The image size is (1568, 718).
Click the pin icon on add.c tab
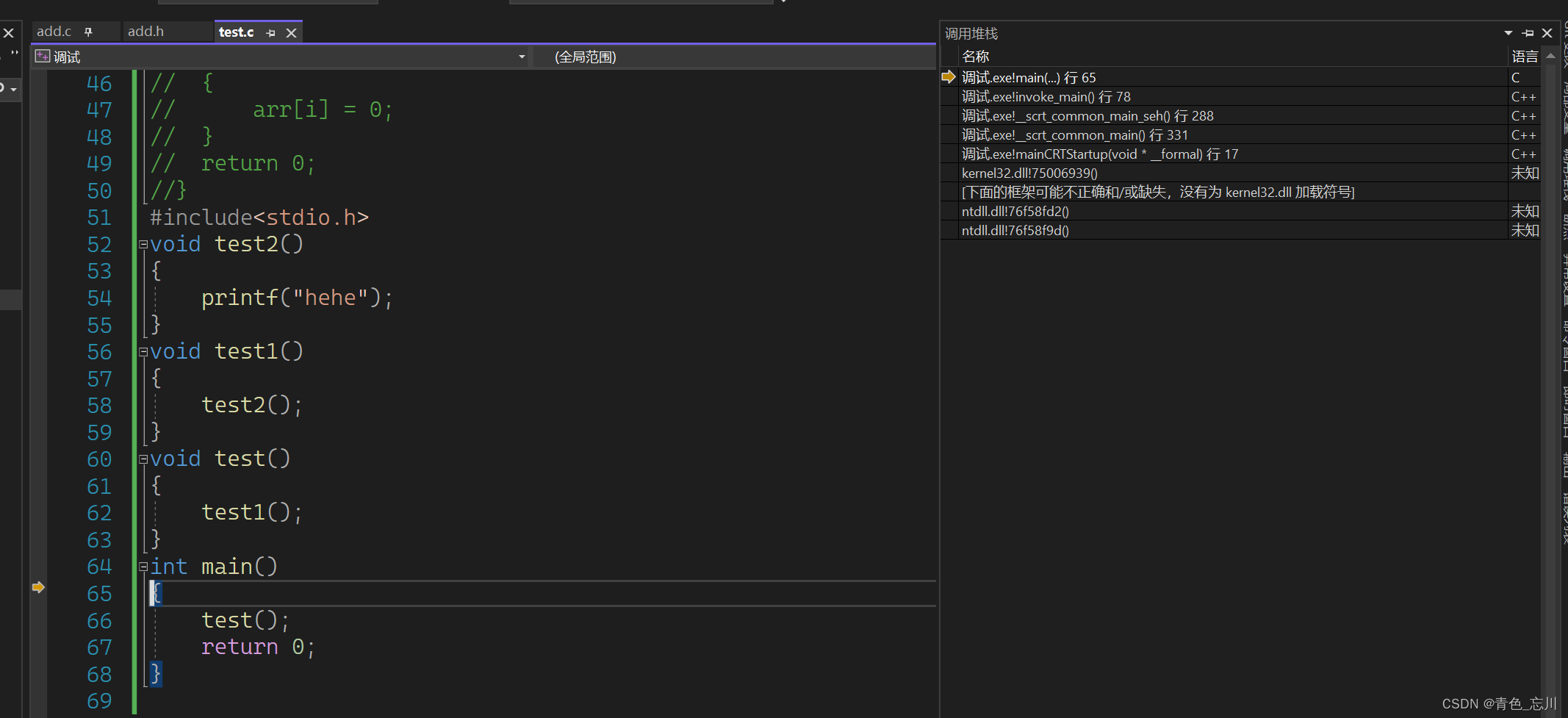pyautogui.click(x=88, y=32)
